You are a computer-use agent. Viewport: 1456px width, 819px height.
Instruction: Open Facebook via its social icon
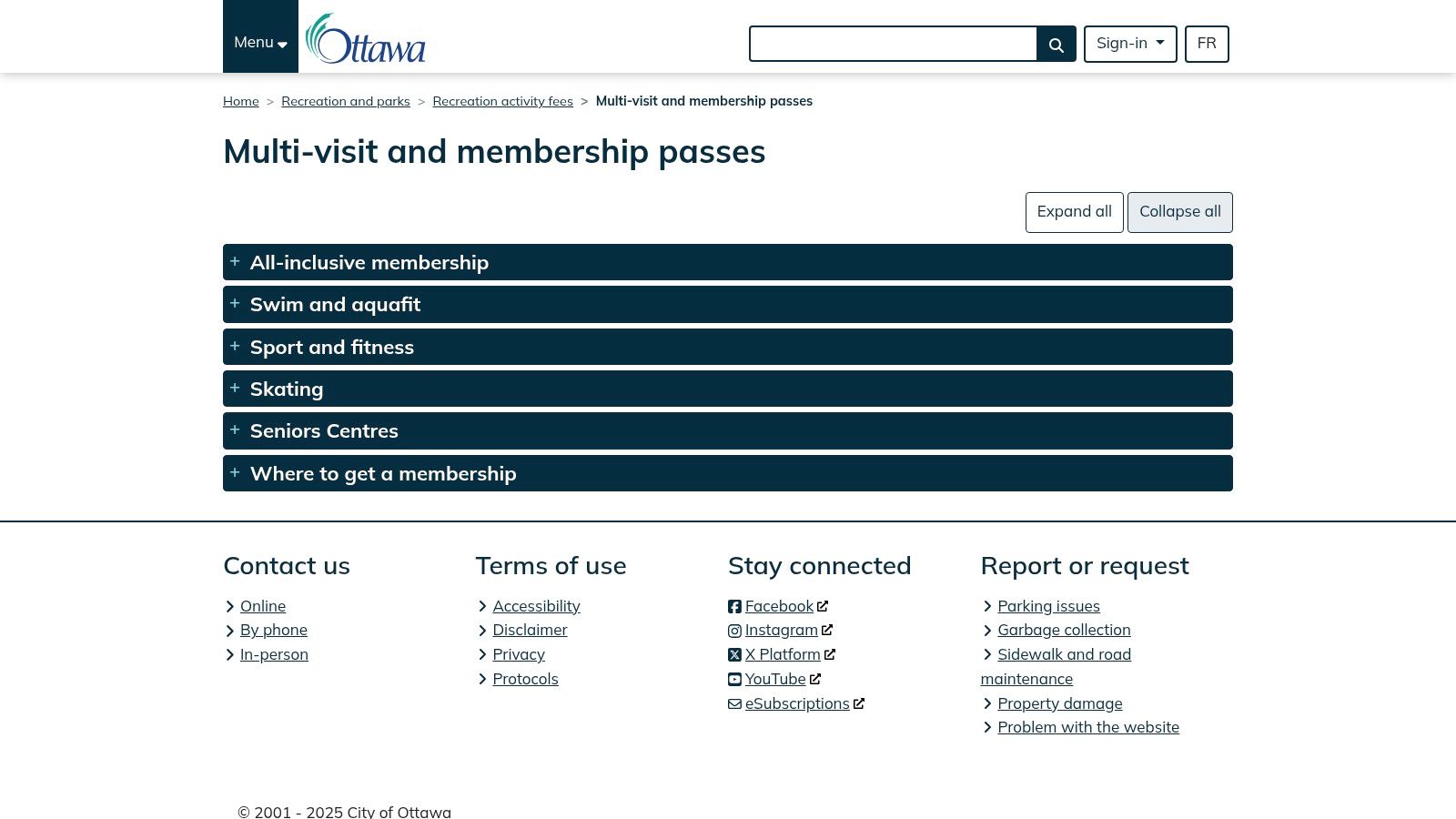(734, 606)
